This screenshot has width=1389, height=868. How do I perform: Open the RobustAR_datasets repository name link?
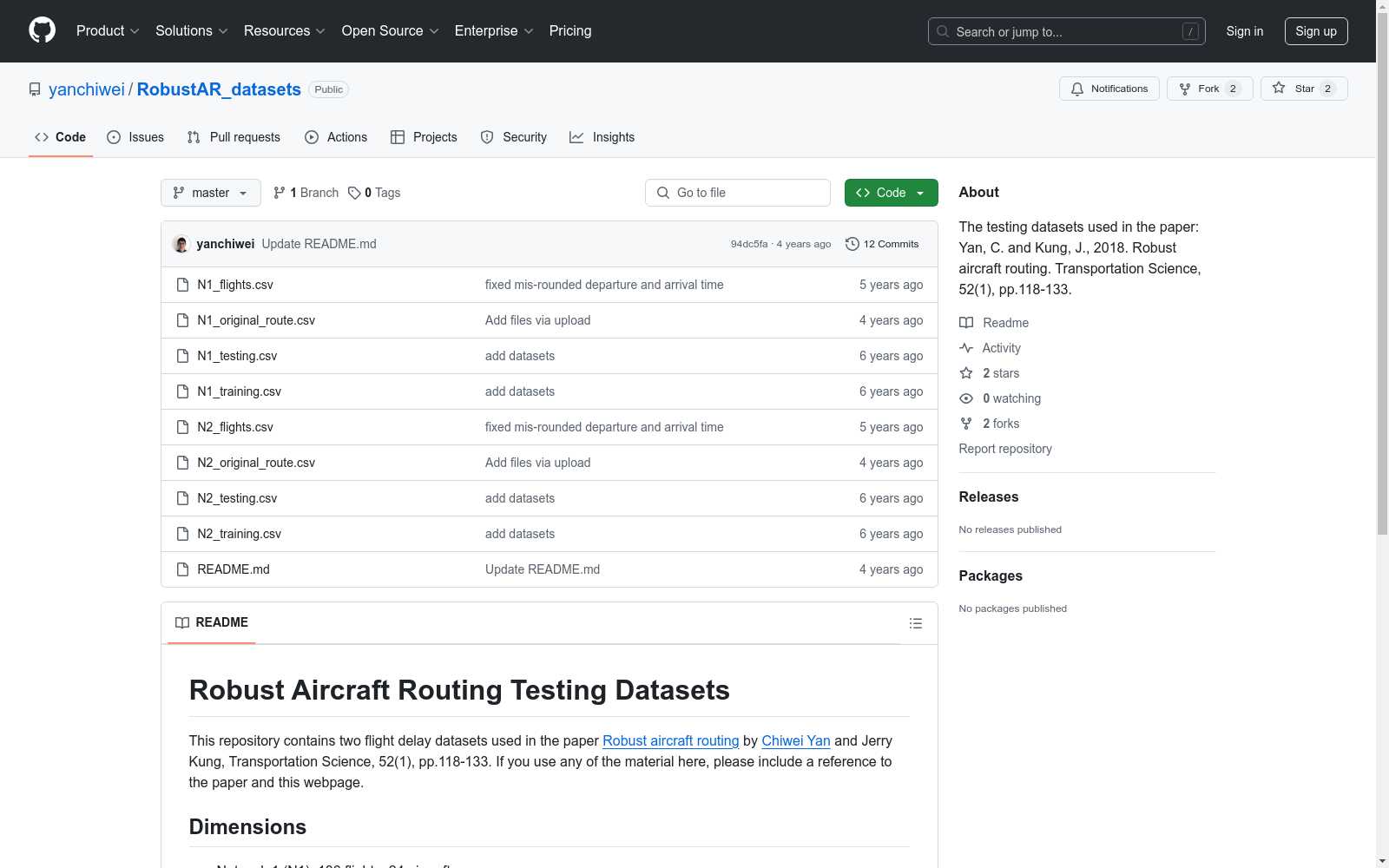[x=219, y=89]
